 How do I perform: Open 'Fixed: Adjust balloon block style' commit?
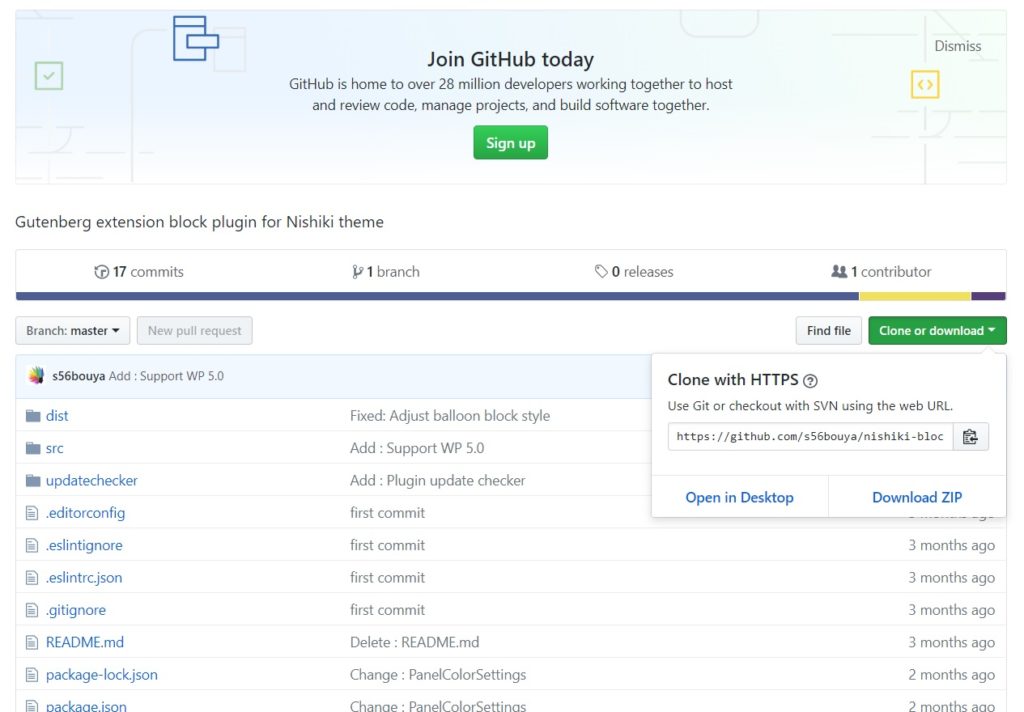tap(450, 416)
